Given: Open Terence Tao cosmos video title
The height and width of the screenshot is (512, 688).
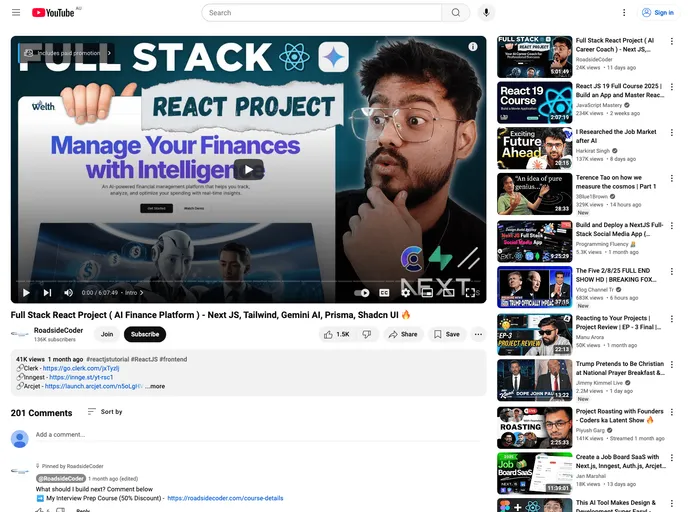Looking at the screenshot, I should point(616,182).
